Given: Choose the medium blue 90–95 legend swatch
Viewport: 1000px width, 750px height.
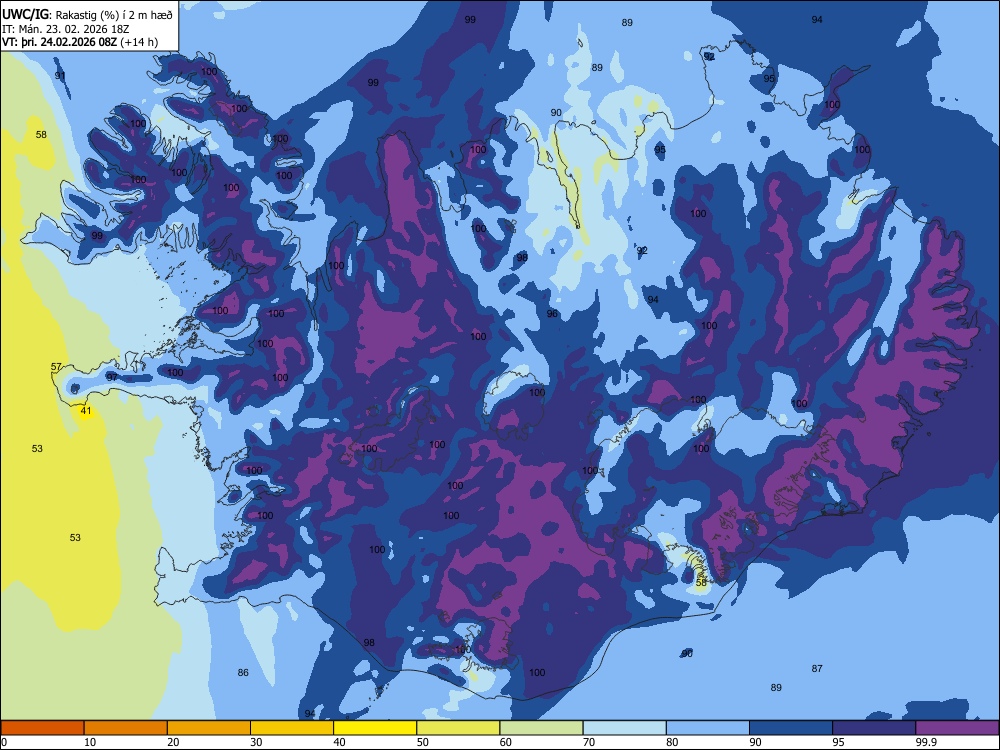Looking at the screenshot, I should coord(791,728).
